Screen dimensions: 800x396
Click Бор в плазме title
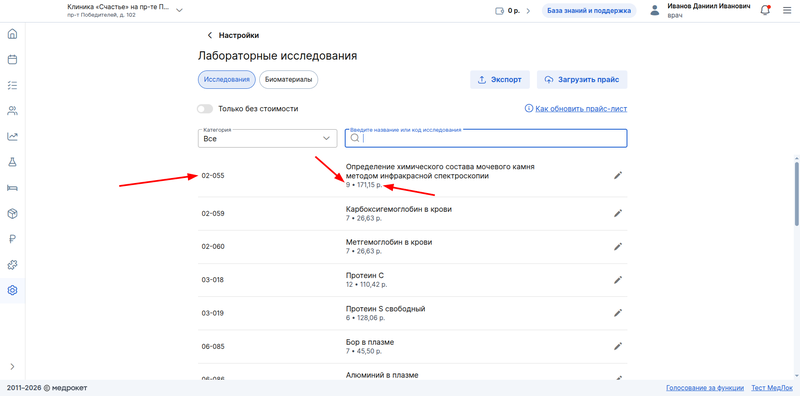point(370,342)
